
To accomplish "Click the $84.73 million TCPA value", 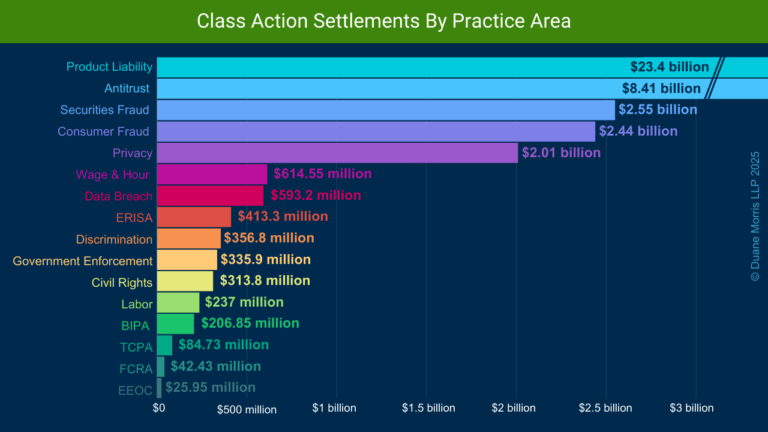I will pos(224,345).
